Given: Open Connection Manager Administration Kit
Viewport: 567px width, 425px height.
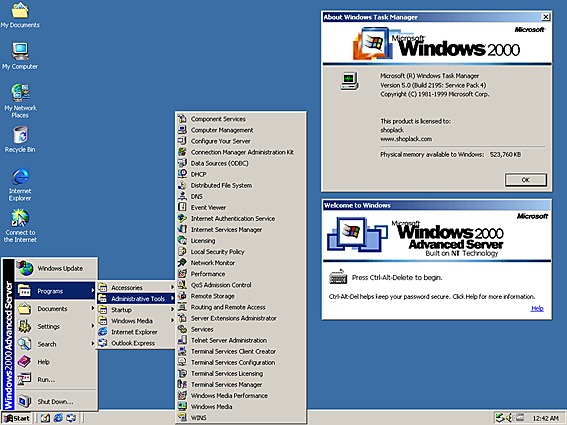Looking at the screenshot, I should click(x=241, y=152).
